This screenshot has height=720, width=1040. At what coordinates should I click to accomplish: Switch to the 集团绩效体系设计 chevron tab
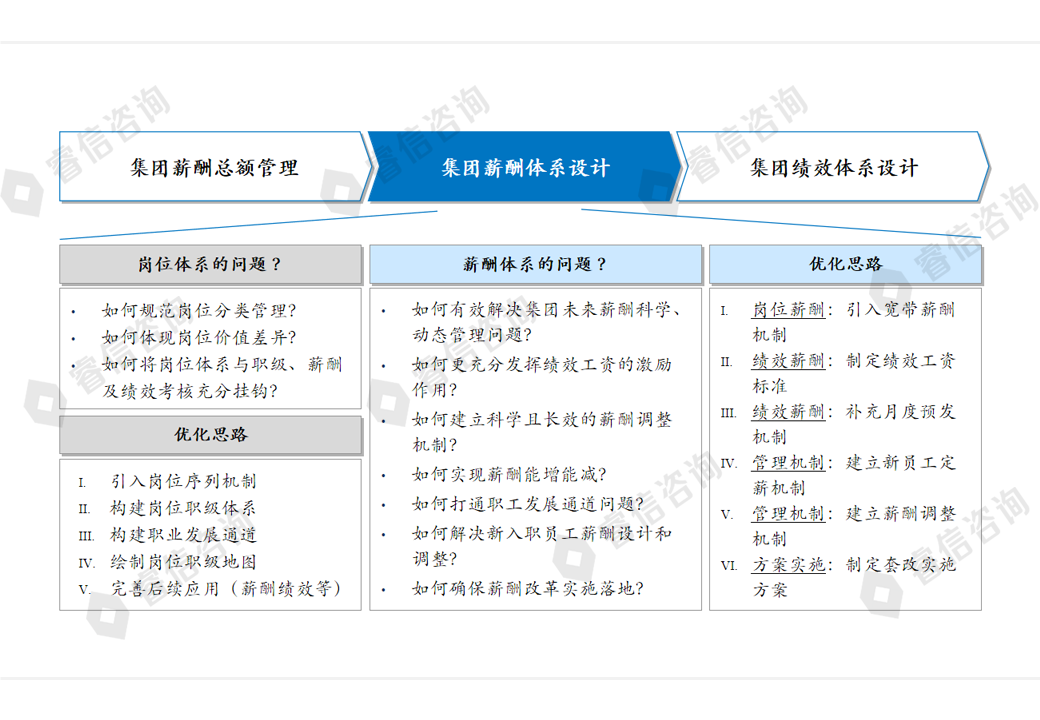(834, 167)
